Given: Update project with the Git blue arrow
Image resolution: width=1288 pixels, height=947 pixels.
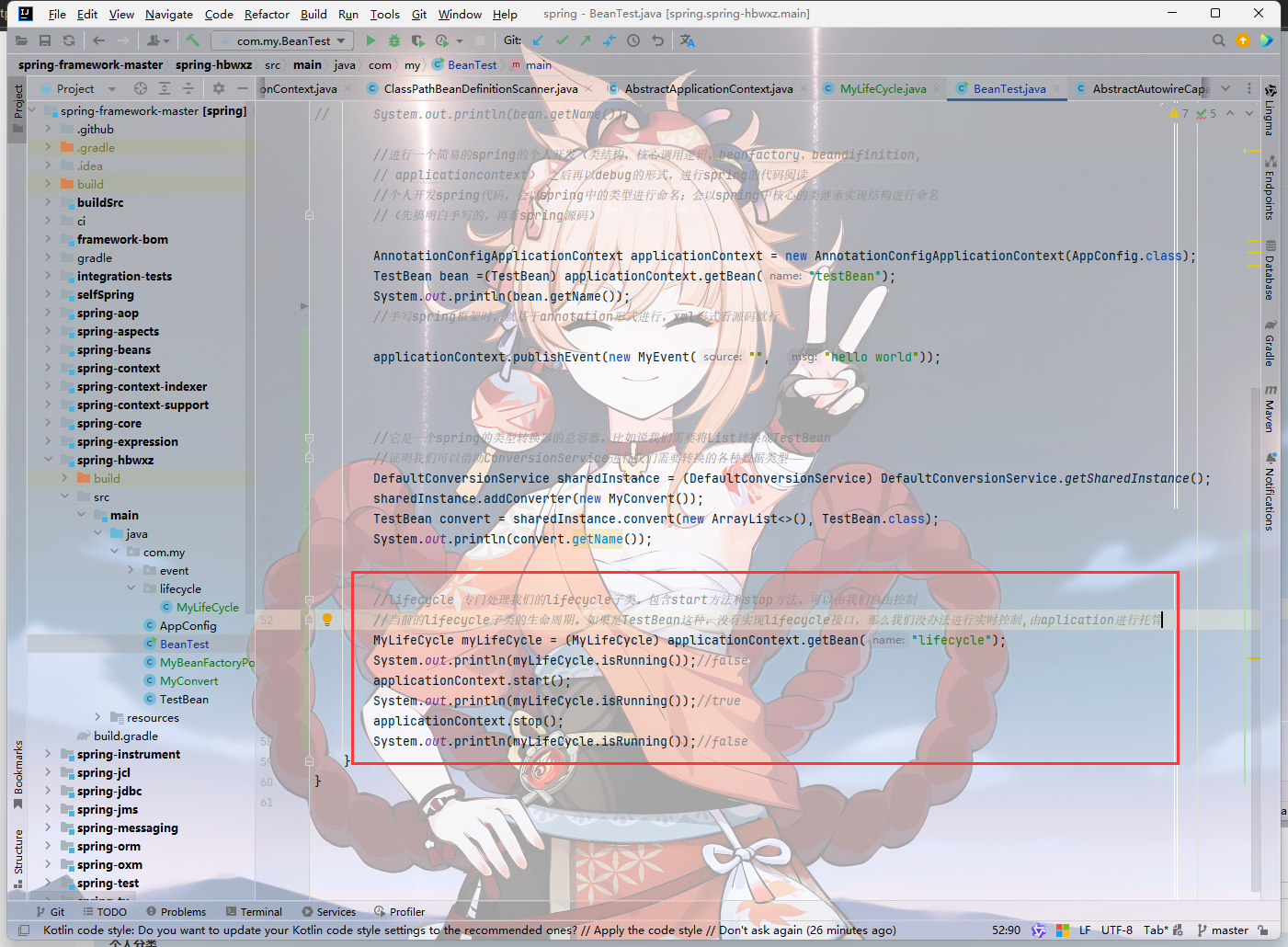Looking at the screenshot, I should tap(538, 40).
